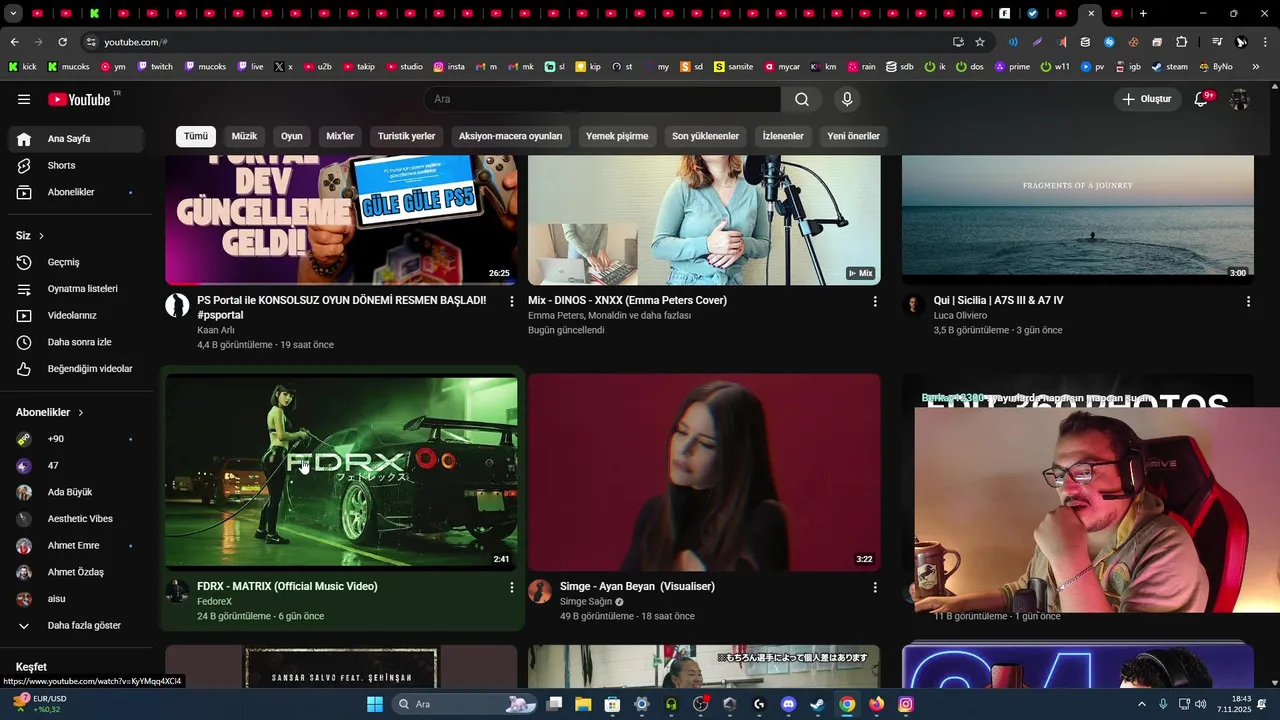
Task: Select the Müzik filter chip
Action: 245,136
